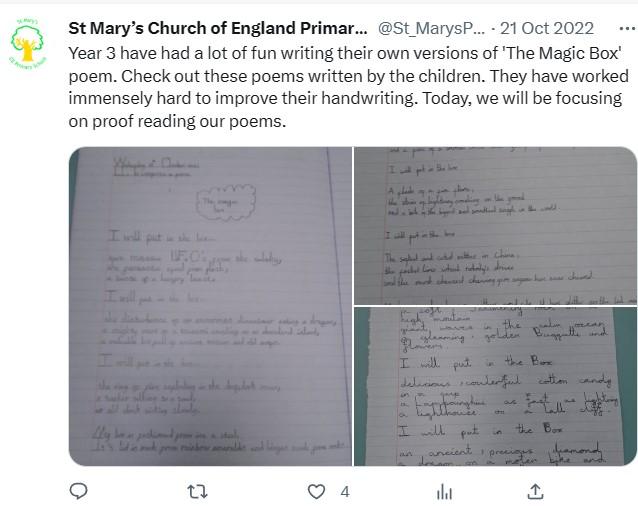The image size is (638, 506).
Task: View tweet analytics bar chart icon
Action: coord(445,491)
